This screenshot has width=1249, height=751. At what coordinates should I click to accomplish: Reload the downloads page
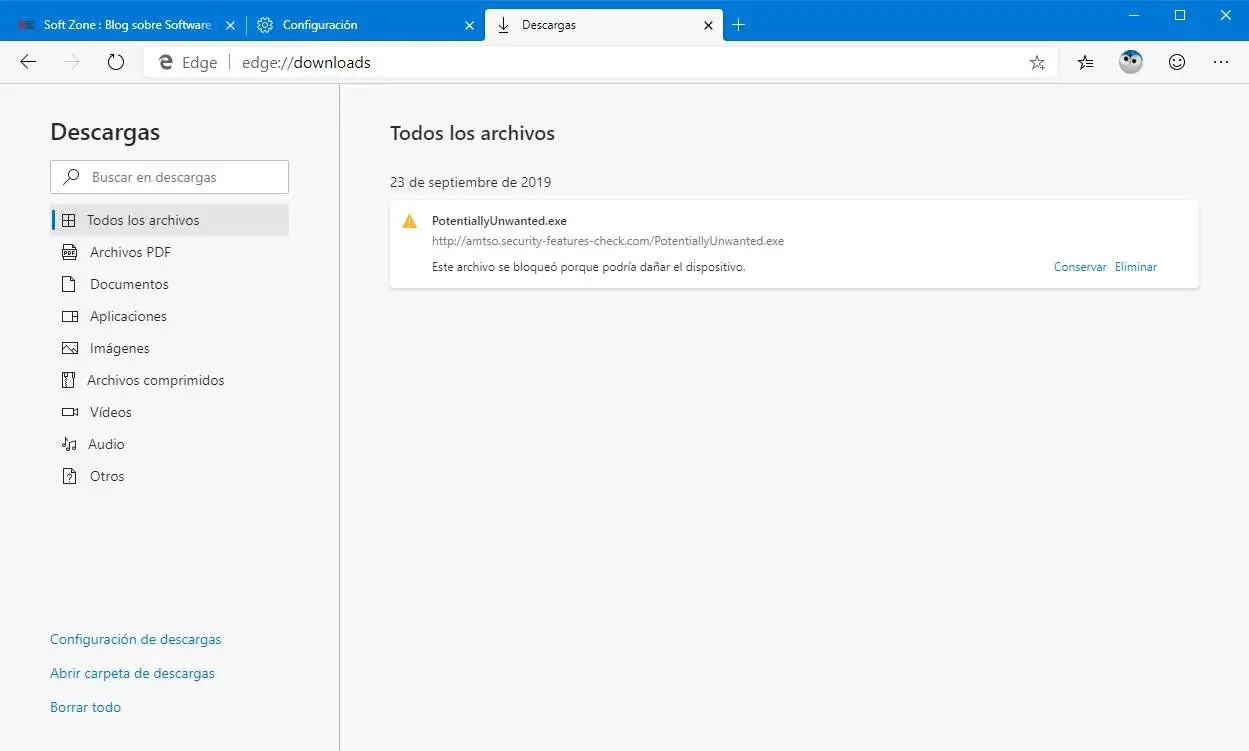pyautogui.click(x=116, y=62)
